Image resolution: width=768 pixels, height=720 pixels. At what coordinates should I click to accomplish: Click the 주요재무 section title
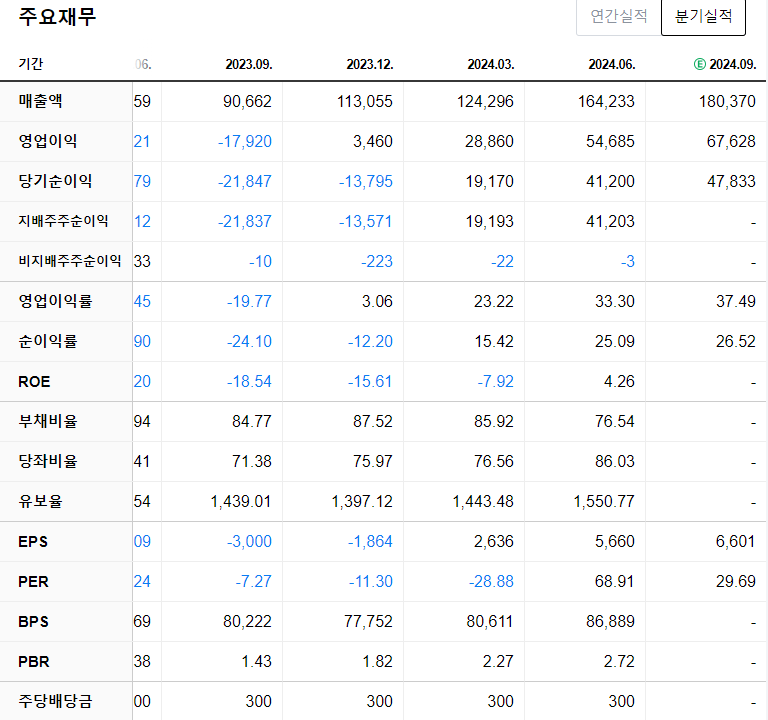[57, 17]
